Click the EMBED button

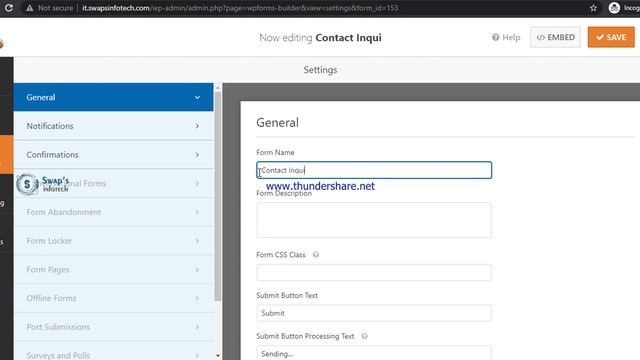click(x=555, y=37)
